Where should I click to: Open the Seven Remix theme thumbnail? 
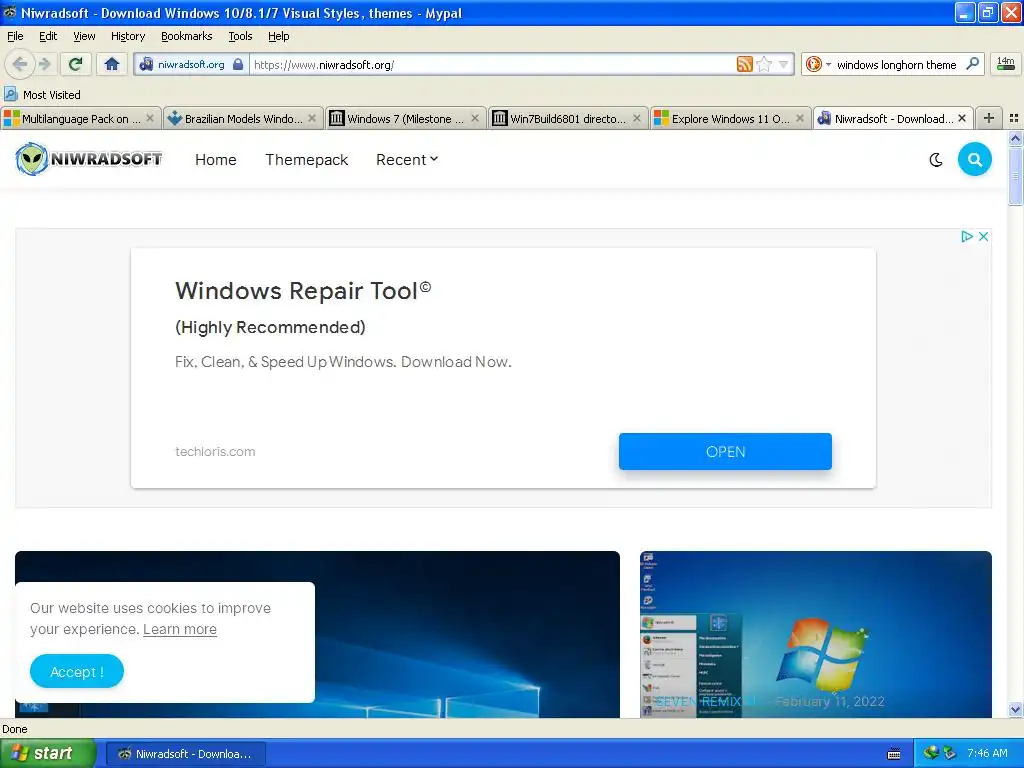816,634
